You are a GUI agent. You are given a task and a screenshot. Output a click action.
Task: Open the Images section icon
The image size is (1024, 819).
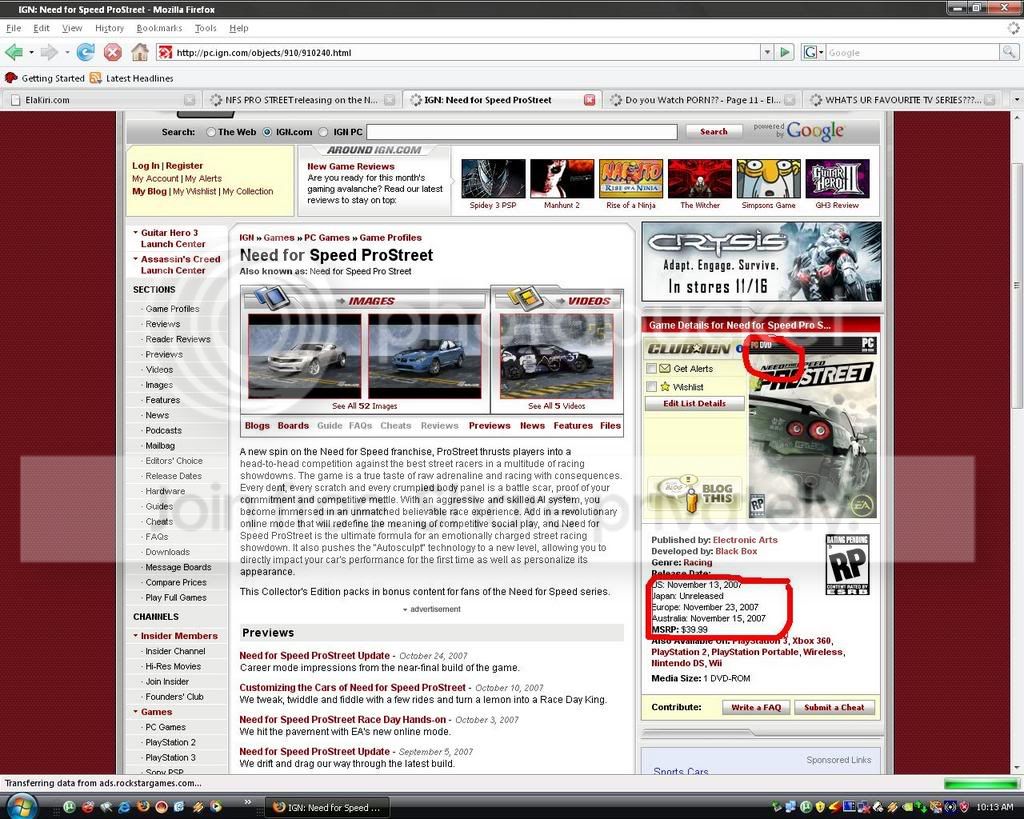click(x=271, y=297)
